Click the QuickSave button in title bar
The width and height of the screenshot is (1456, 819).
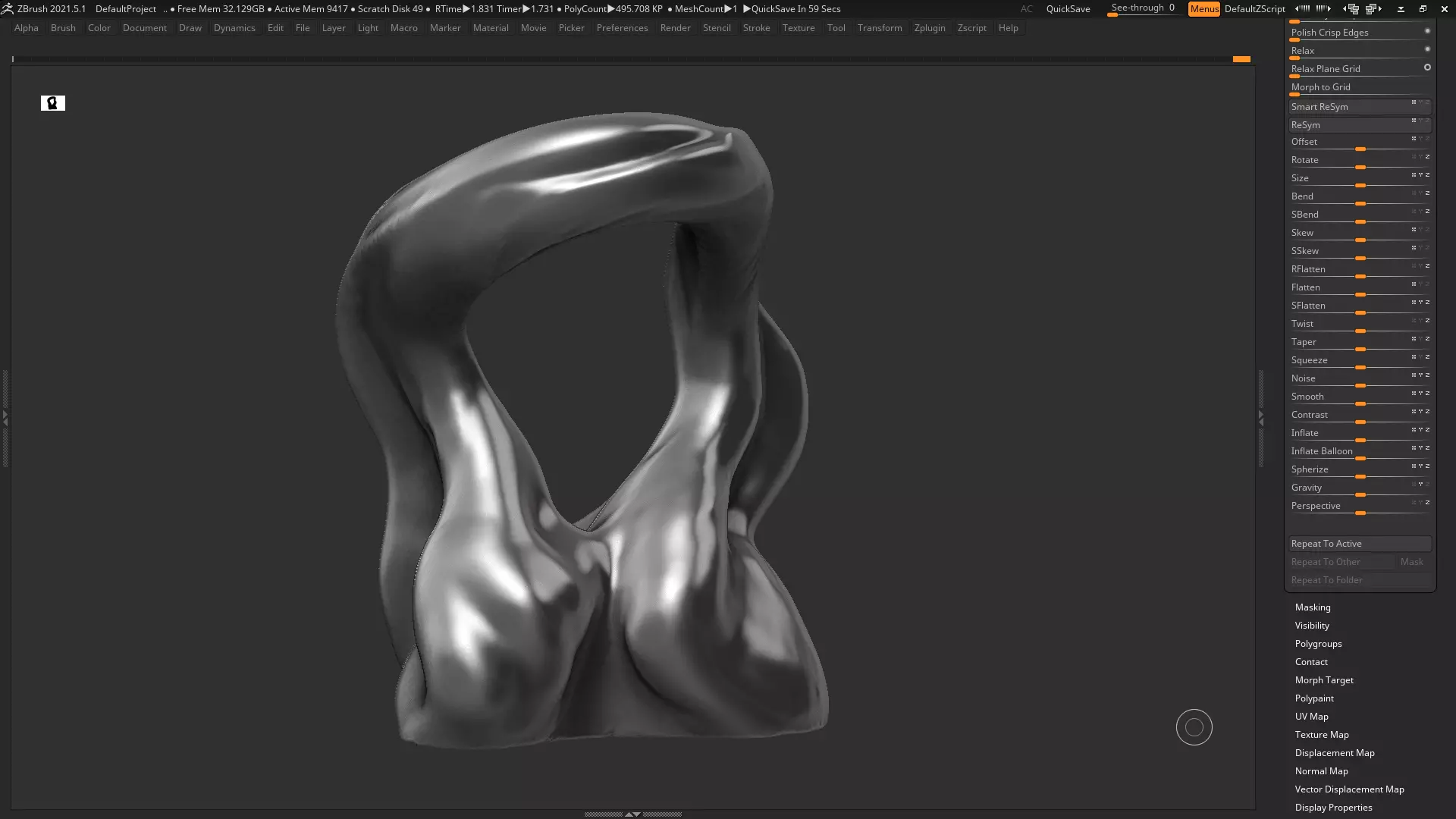pos(1068,9)
